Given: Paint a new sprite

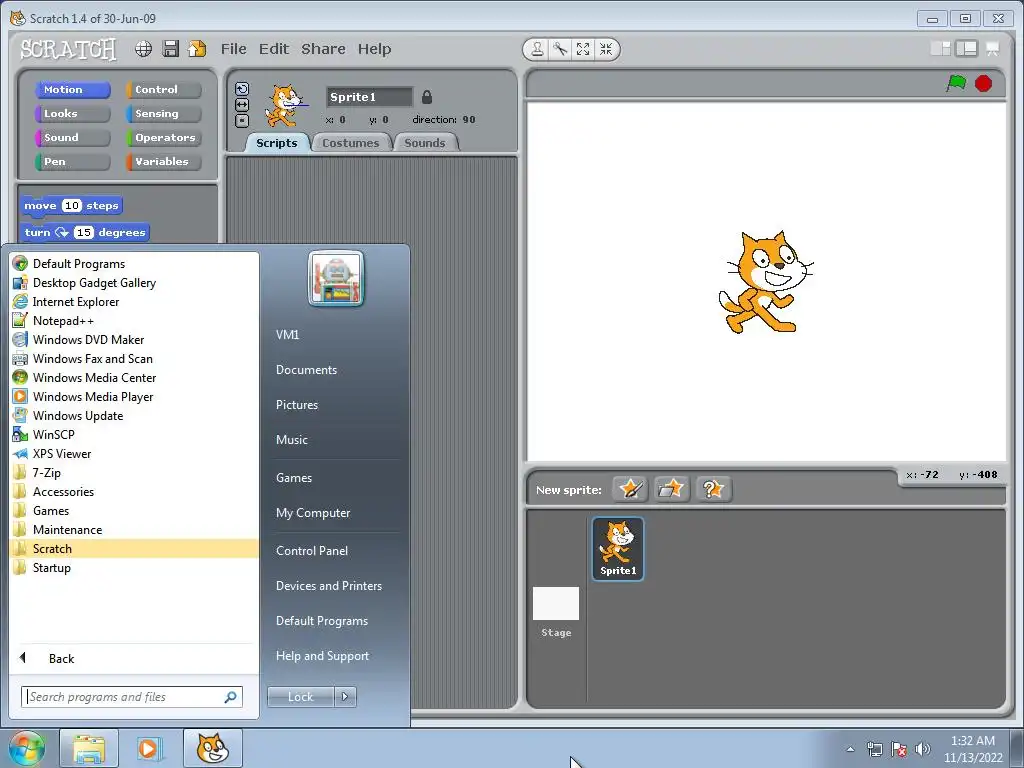Looking at the screenshot, I should pyautogui.click(x=630, y=488).
